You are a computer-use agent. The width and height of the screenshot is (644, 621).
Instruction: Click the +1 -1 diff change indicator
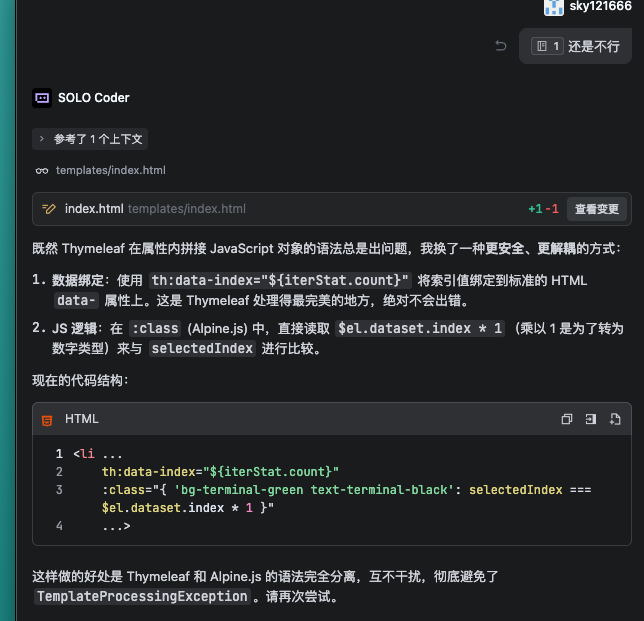(543, 209)
